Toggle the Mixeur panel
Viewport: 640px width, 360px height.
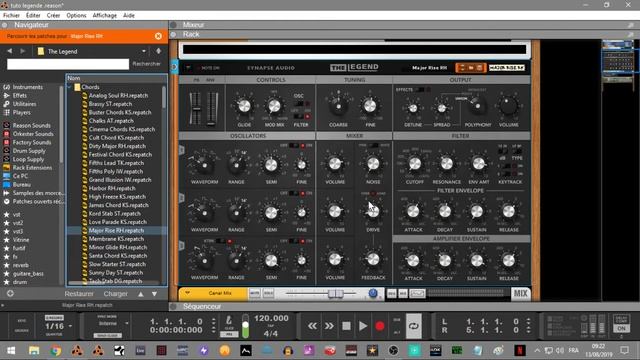(173, 25)
